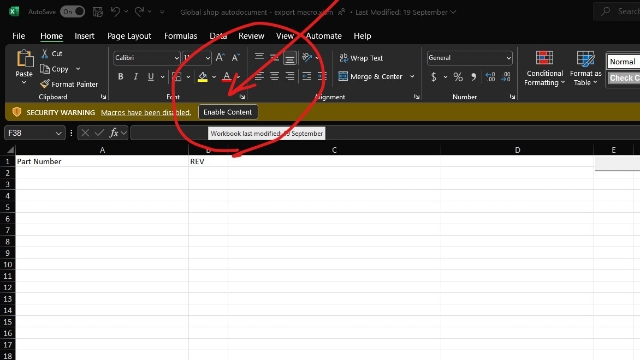Select the Formulas tab
Image resolution: width=640 pixels, height=360 pixels.
pos(180,36)
